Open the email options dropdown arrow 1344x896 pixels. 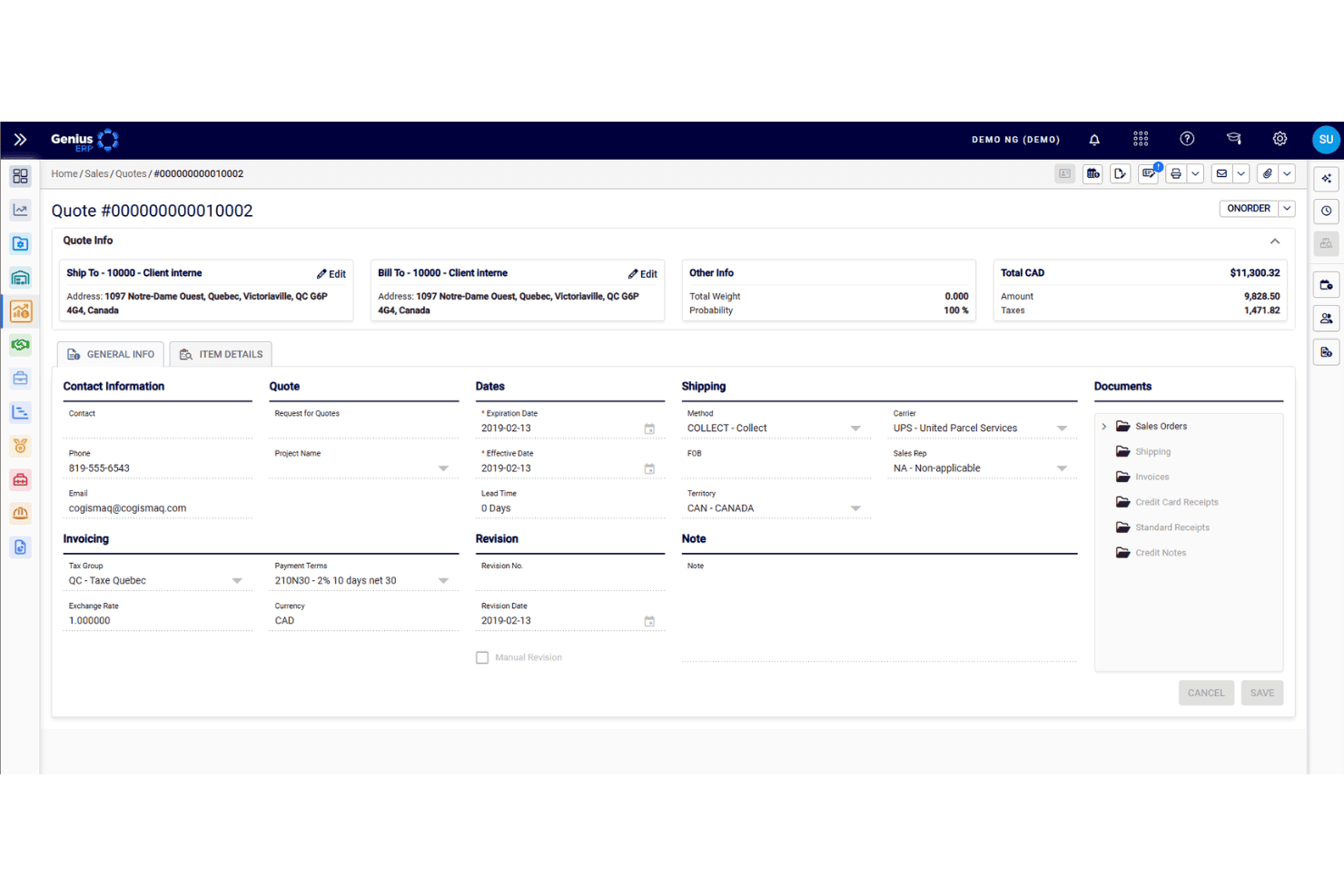[x=1241, y=174]
